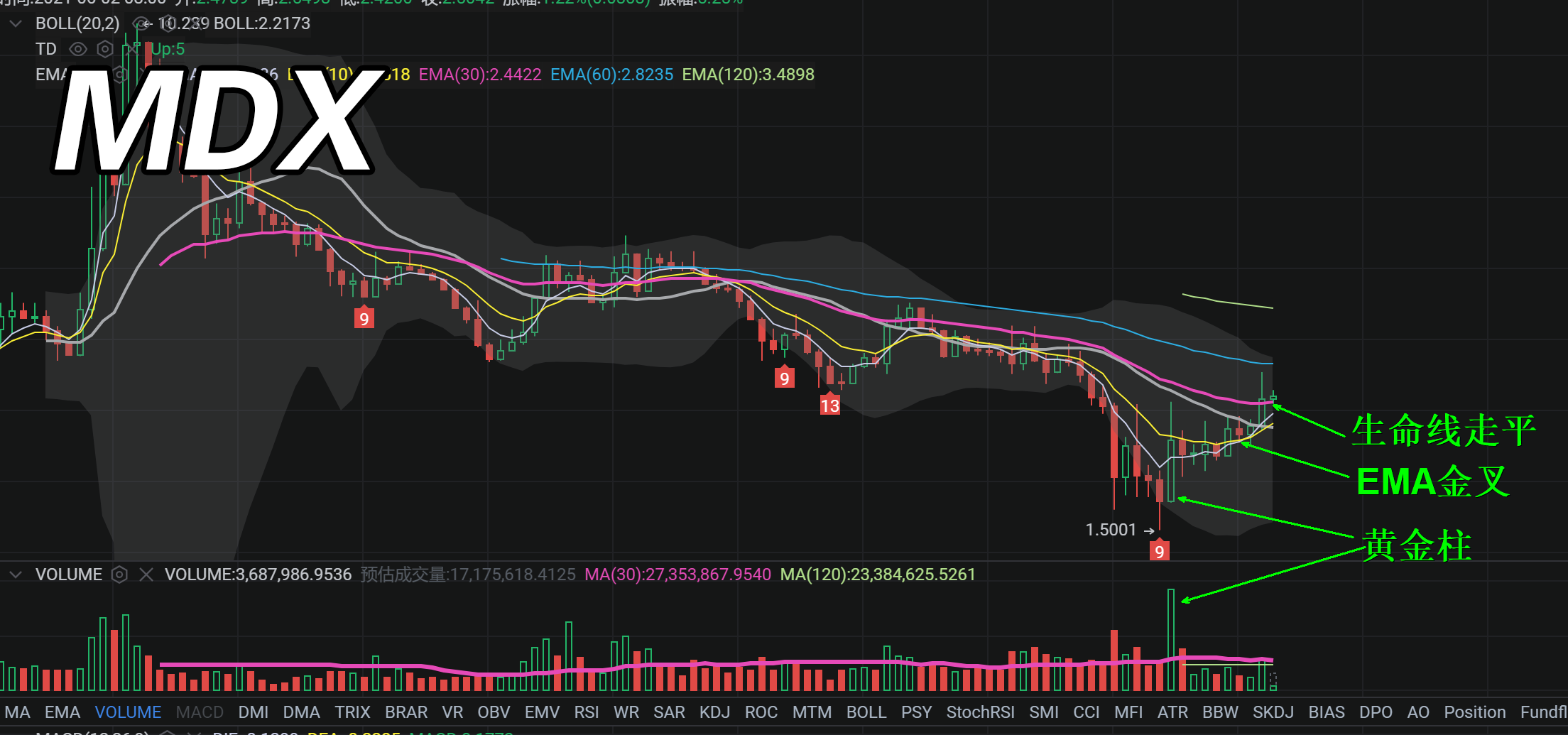Open the DMA indicator tab

click(301, 712)
